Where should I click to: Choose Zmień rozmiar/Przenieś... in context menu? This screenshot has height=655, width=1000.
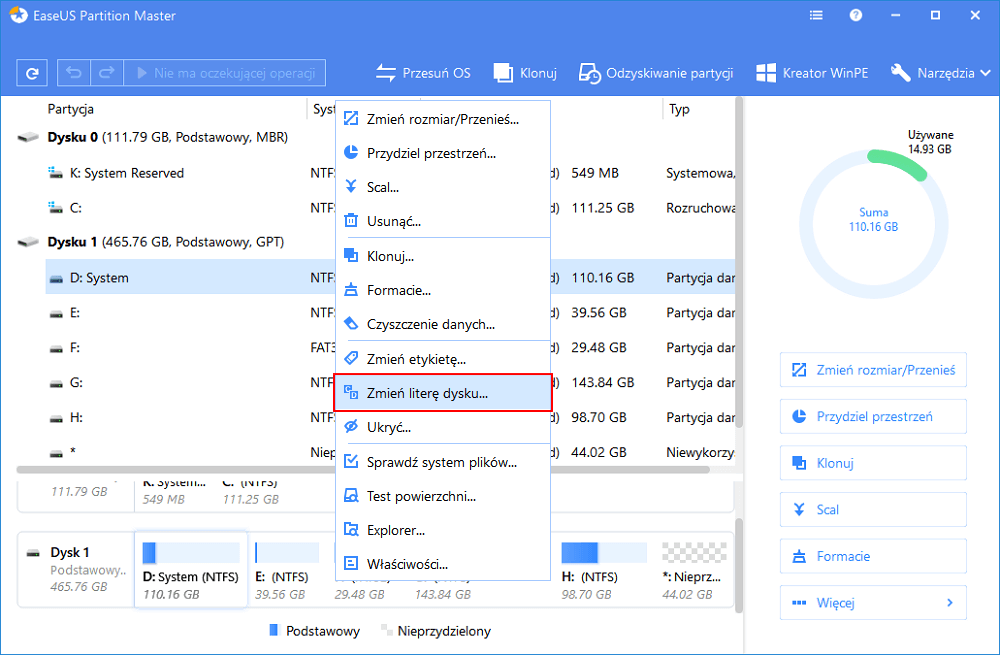(443, 119)
